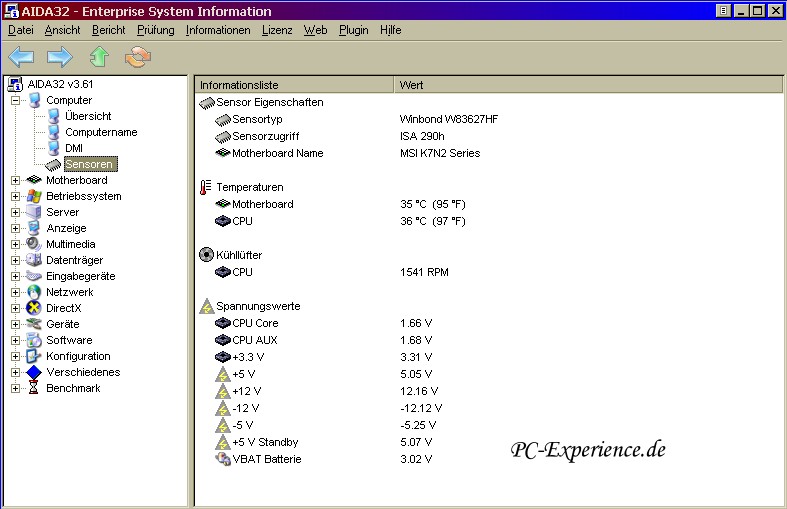Click the Datenträger drive icon

[34, 260]
